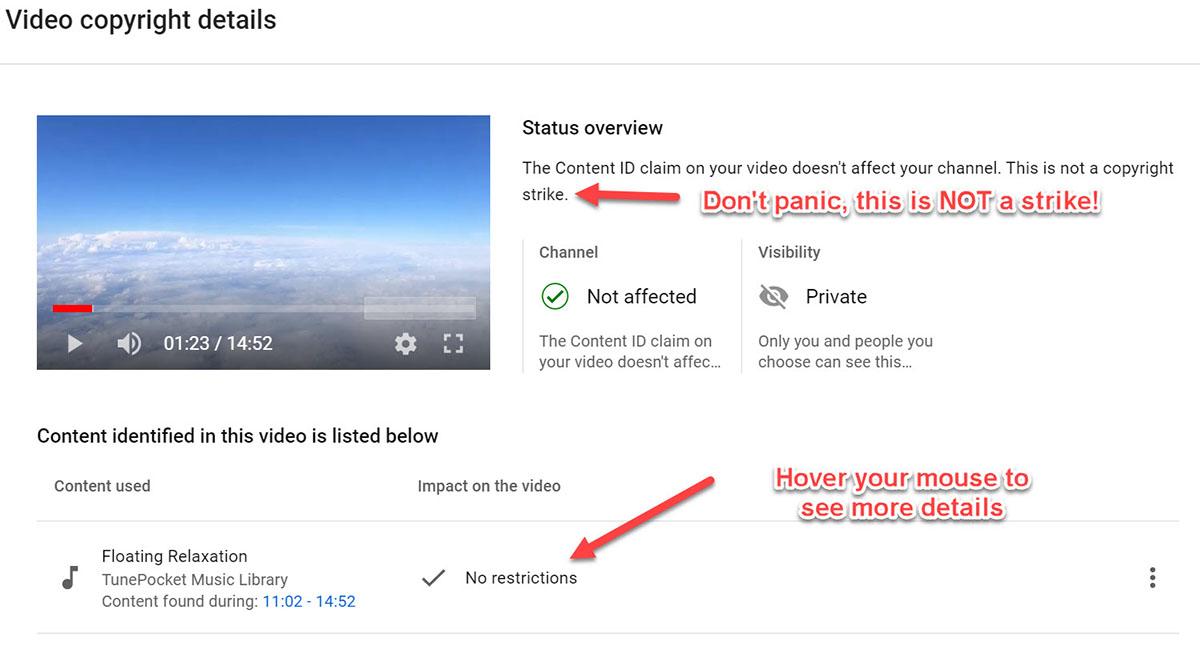Jump to timestamp 11:02 - 14:52

point(308,602)
